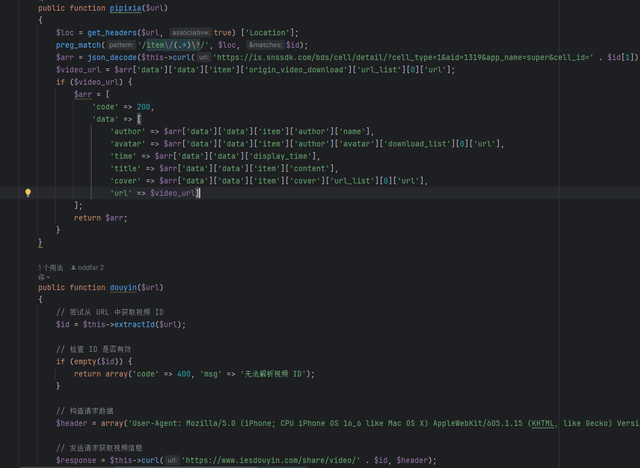Click the 'title' array key
Image resolution: width=640 pixels, height=468 pixels.
click(x=125, y=169)
